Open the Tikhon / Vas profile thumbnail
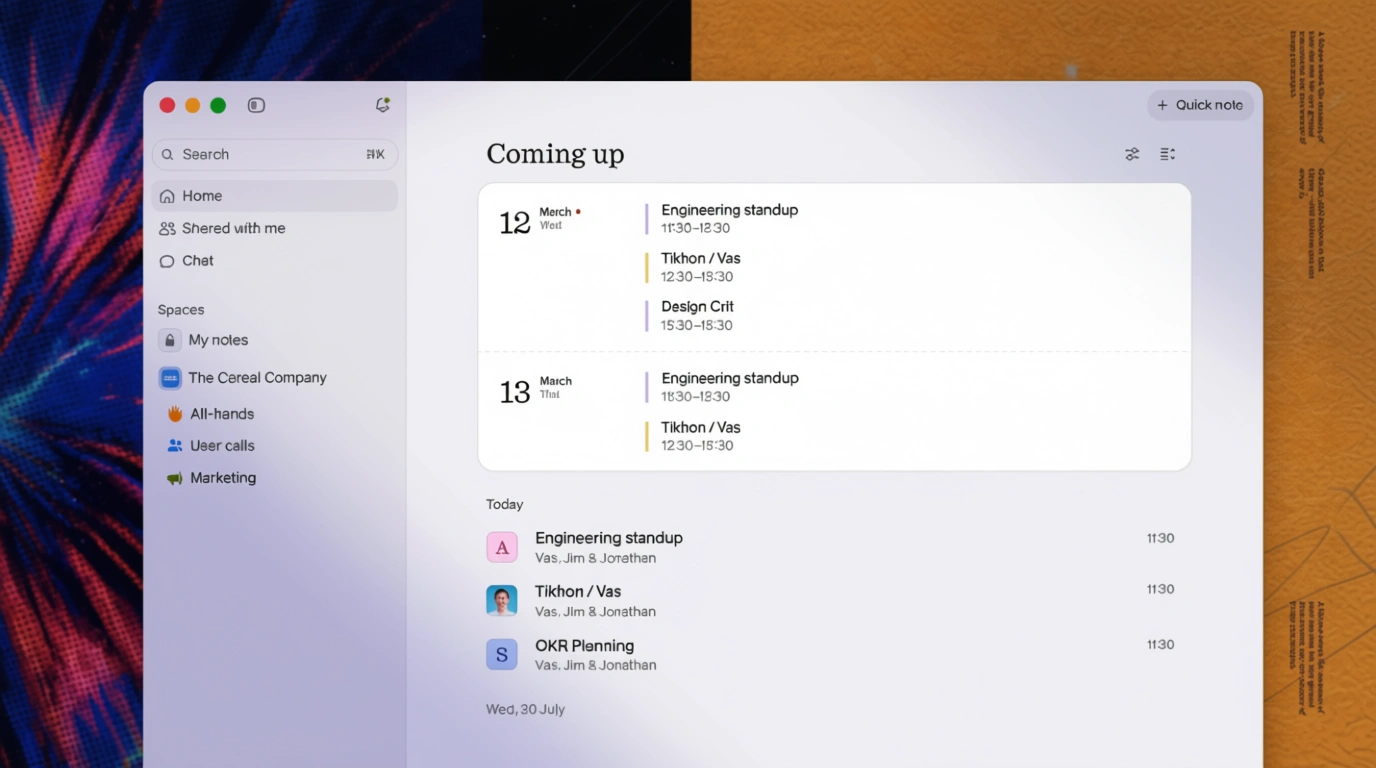Screen dimensions: 1376x768 click(x=502, y=601)
